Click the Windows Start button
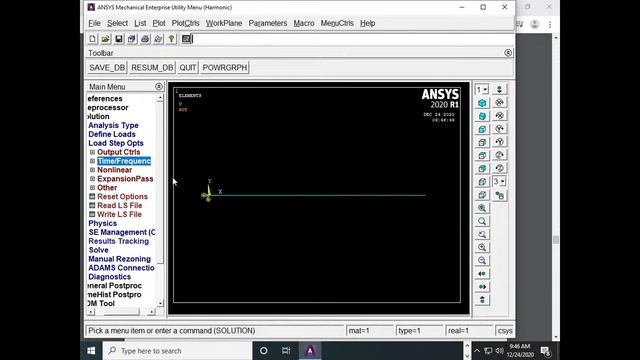 click(x=91, y=351)
